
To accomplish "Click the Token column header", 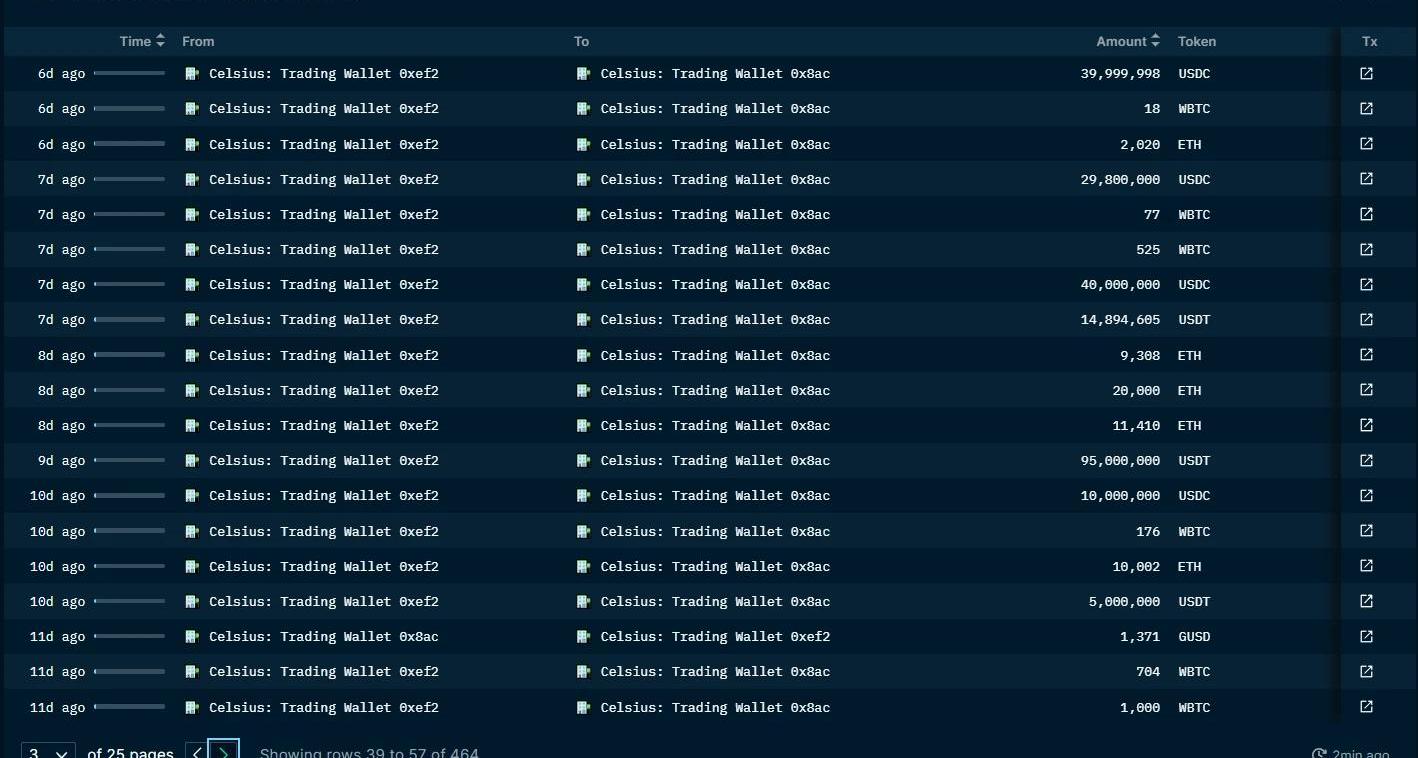I will [x=1196, y=41].
